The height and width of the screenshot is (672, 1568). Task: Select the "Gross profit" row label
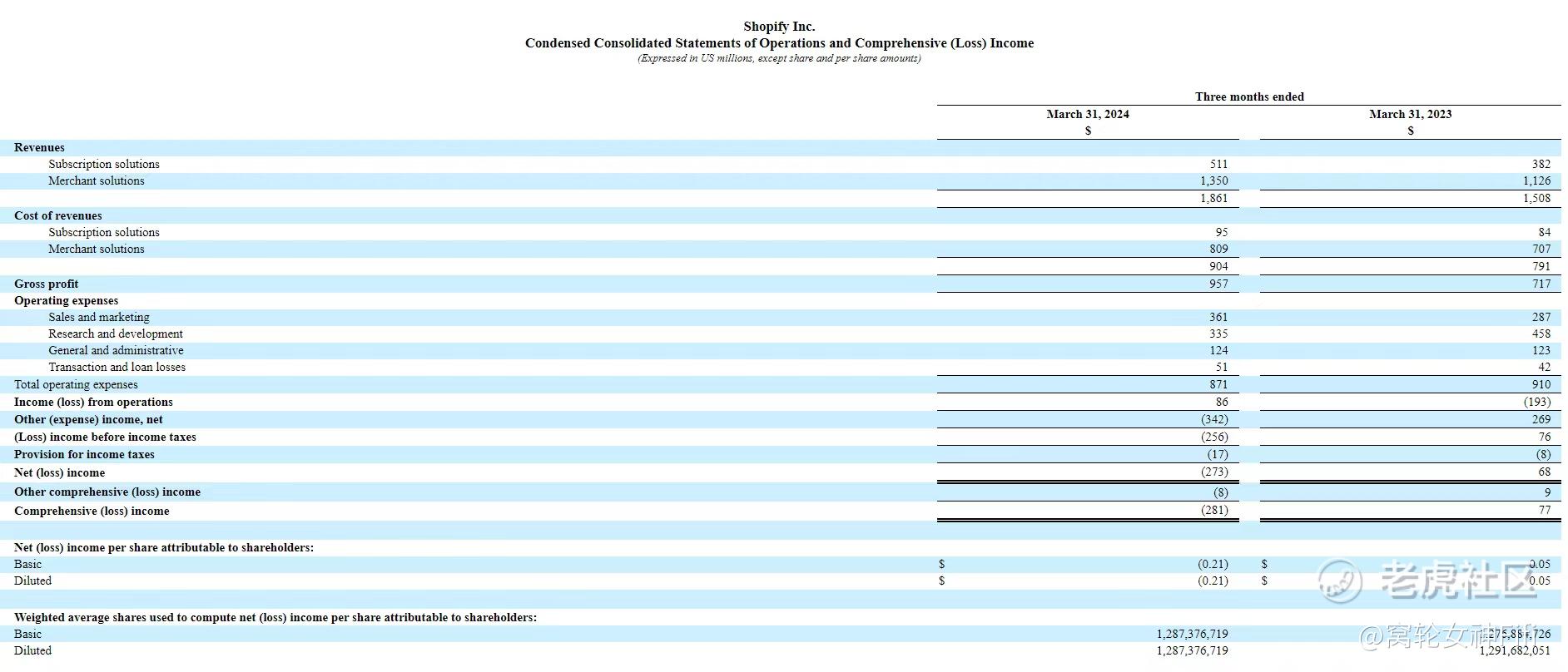(47, 284)
